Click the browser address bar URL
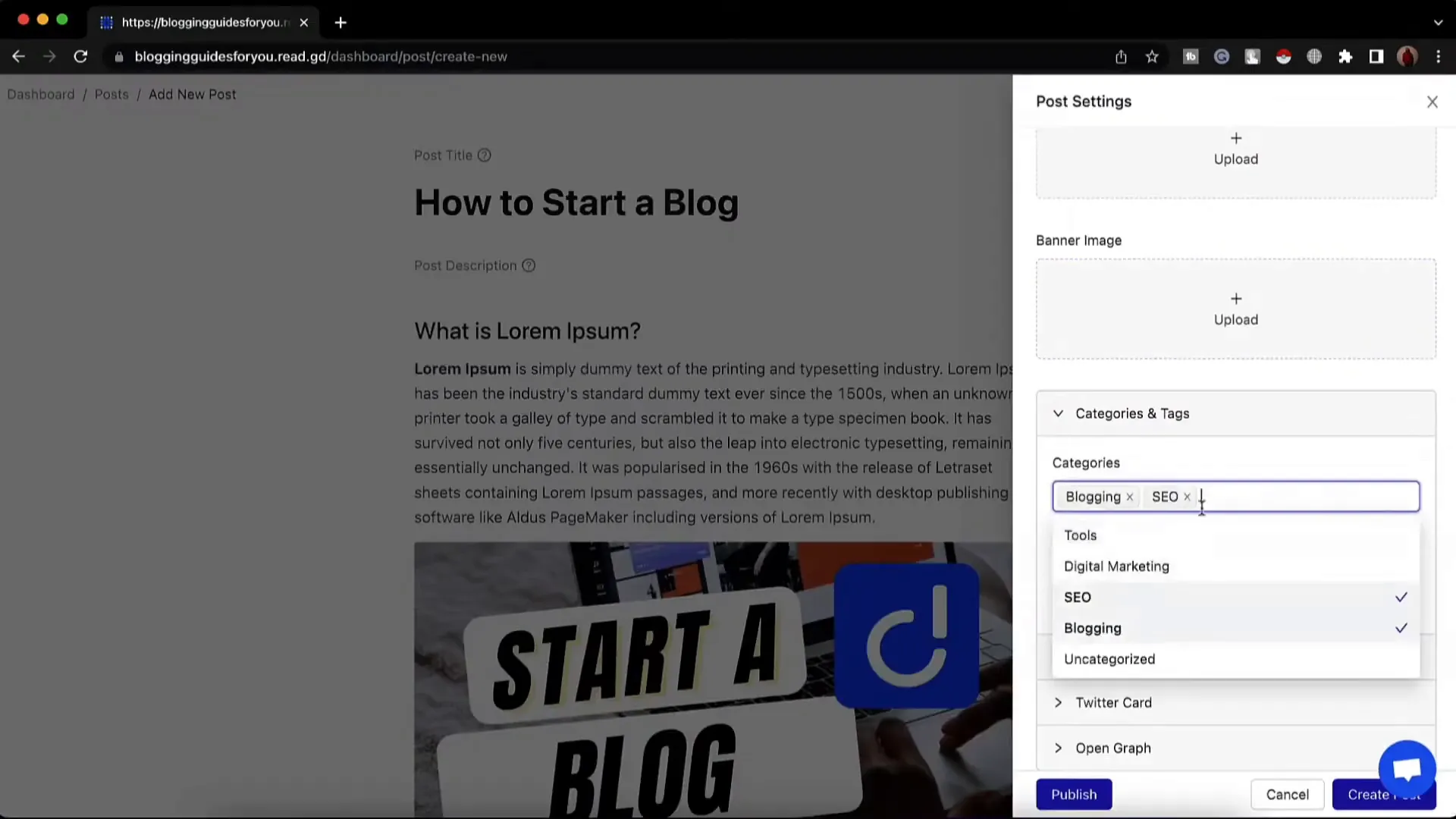 321,57
